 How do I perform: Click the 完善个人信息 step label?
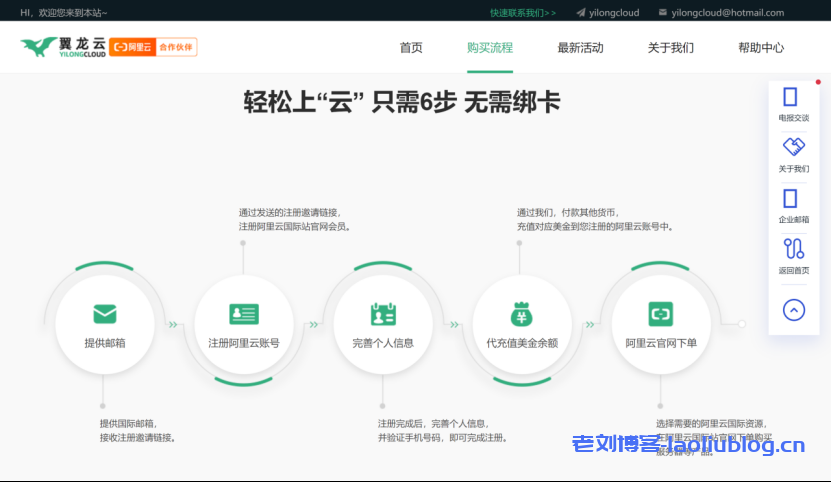tap(383, 343)
